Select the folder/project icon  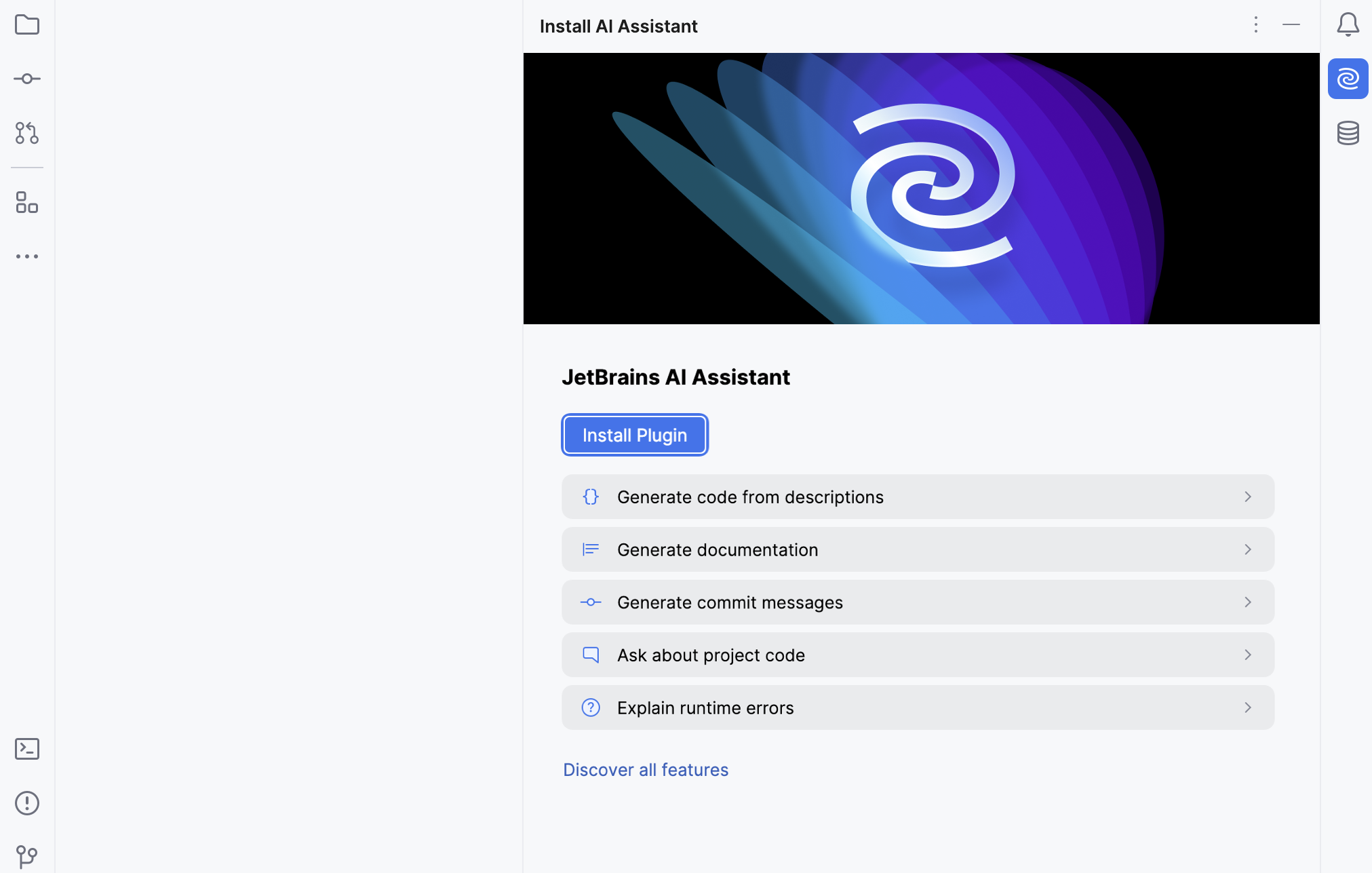[27, 25]
